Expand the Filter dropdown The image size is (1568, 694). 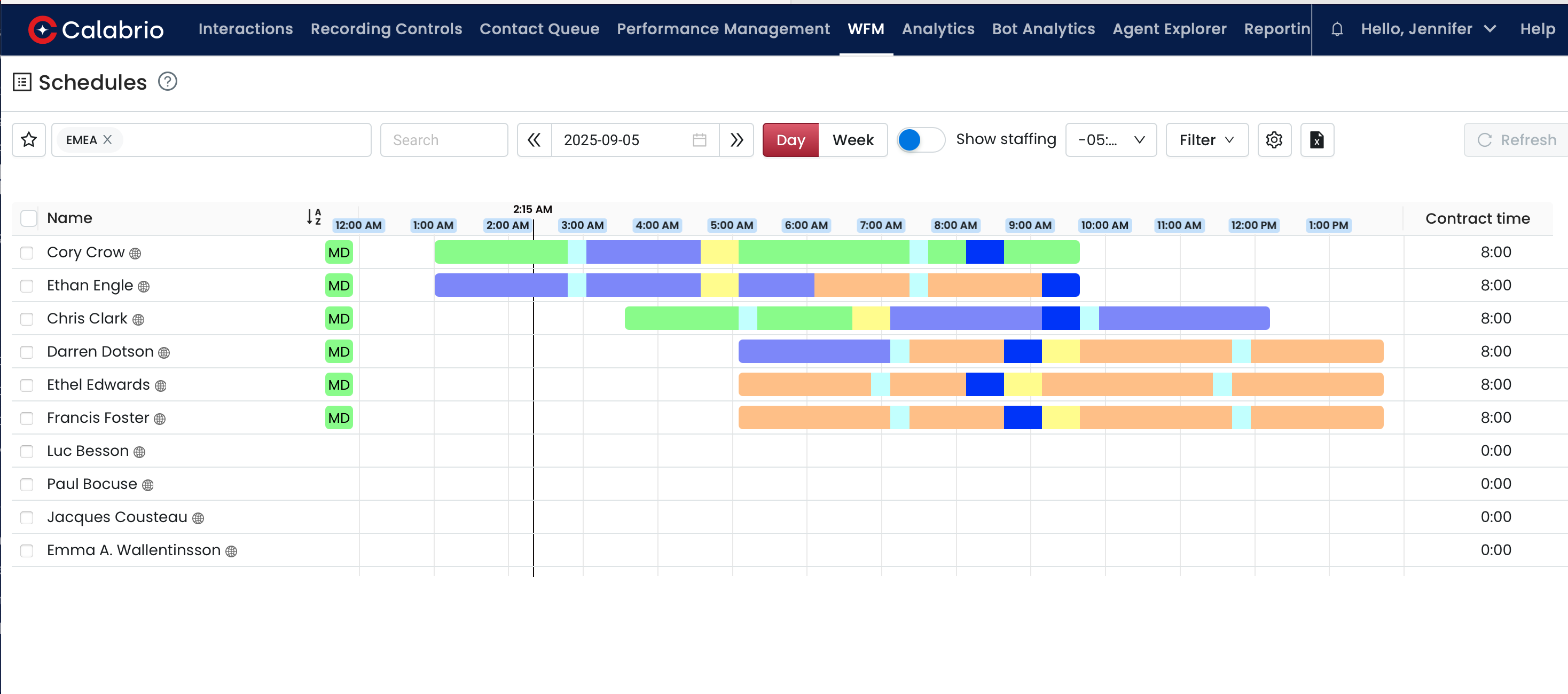[1206, 140]
